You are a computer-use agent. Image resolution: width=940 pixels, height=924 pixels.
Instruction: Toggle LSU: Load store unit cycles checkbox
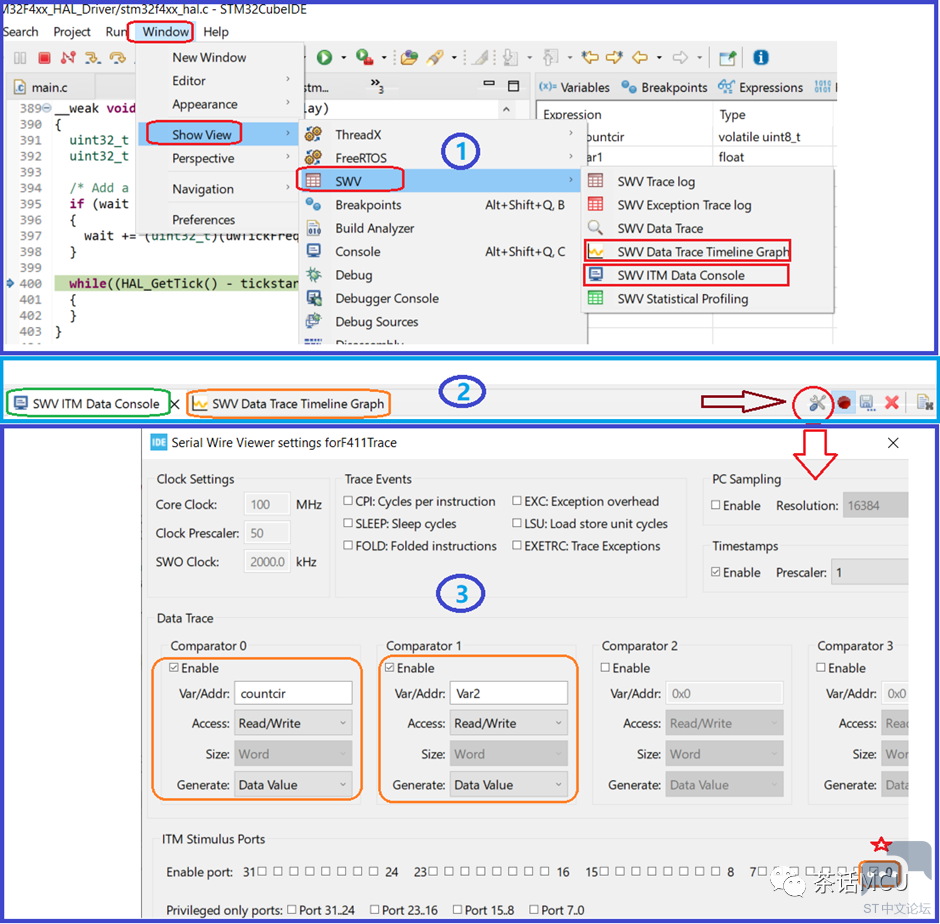[x=517, y=523]
